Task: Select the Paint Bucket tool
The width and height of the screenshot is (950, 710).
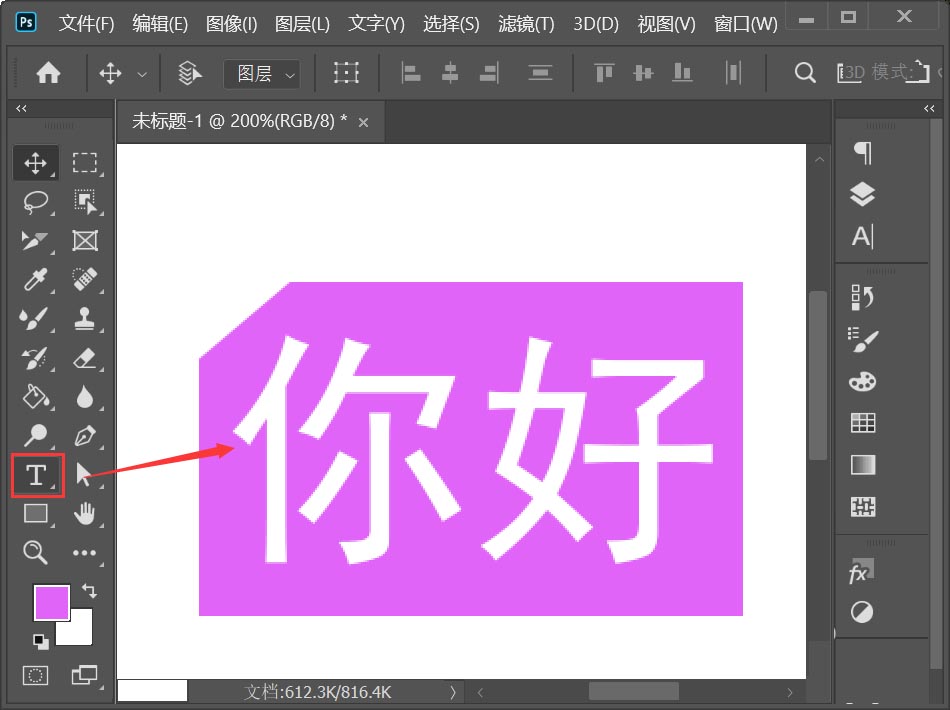Action: click(36, 397)
